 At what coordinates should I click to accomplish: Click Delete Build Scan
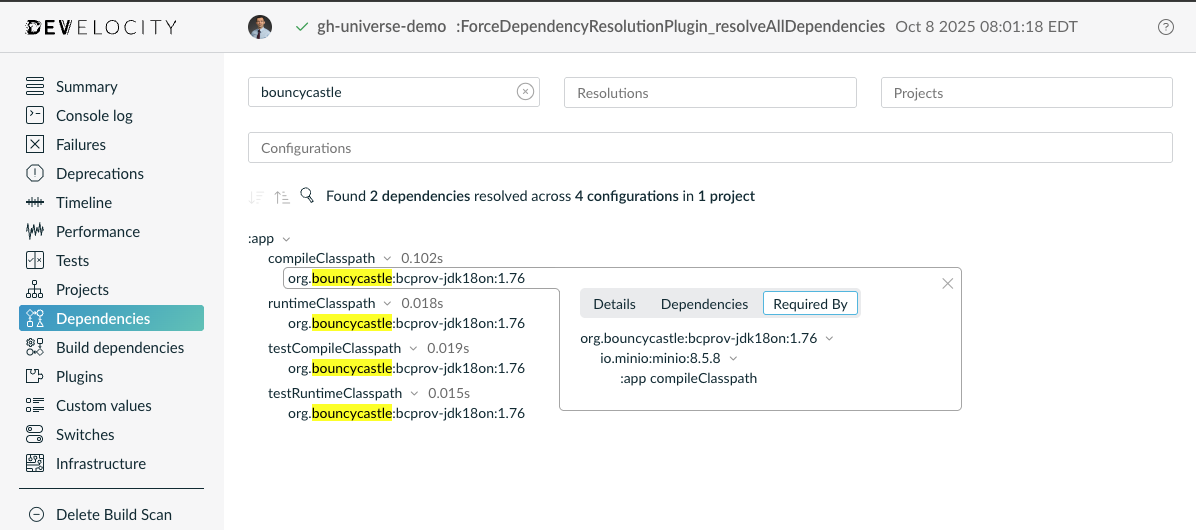tap(113, 515)
